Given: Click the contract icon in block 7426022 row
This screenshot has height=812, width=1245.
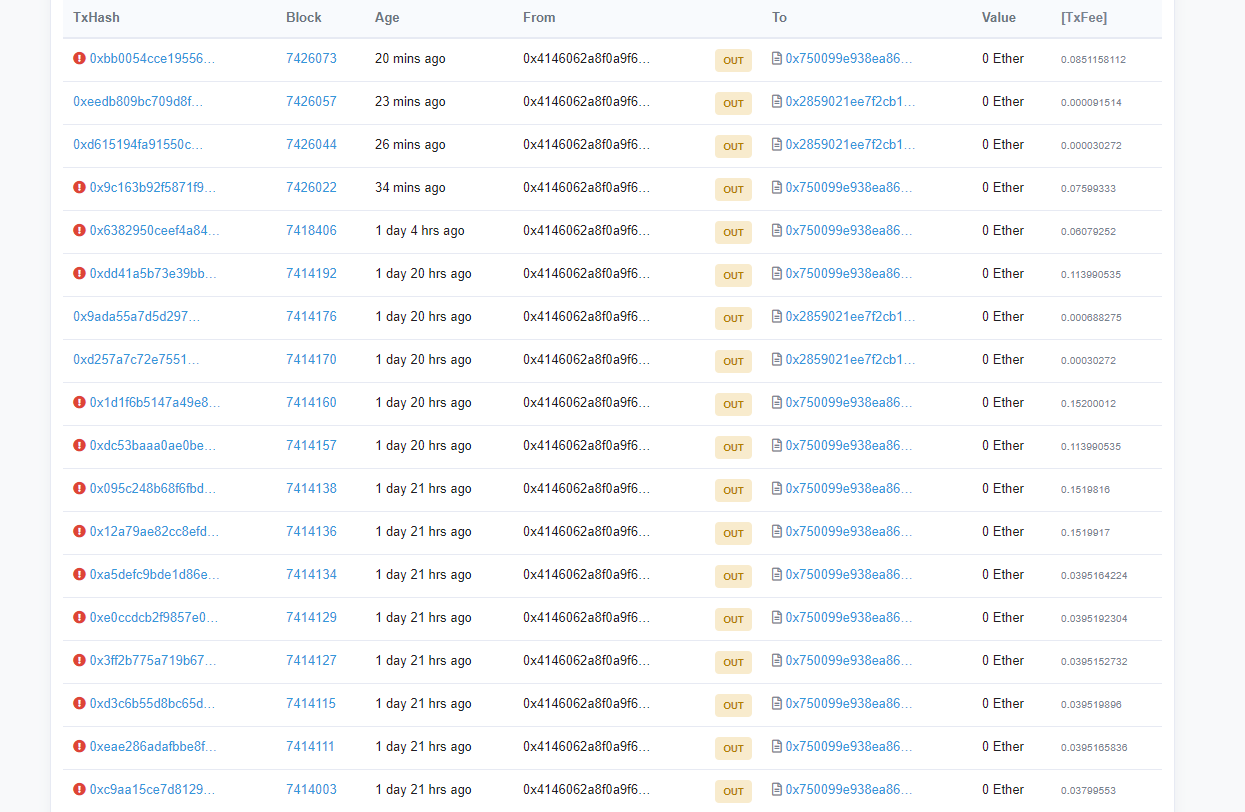Looking at the screenshot, I should pos(777,187).
